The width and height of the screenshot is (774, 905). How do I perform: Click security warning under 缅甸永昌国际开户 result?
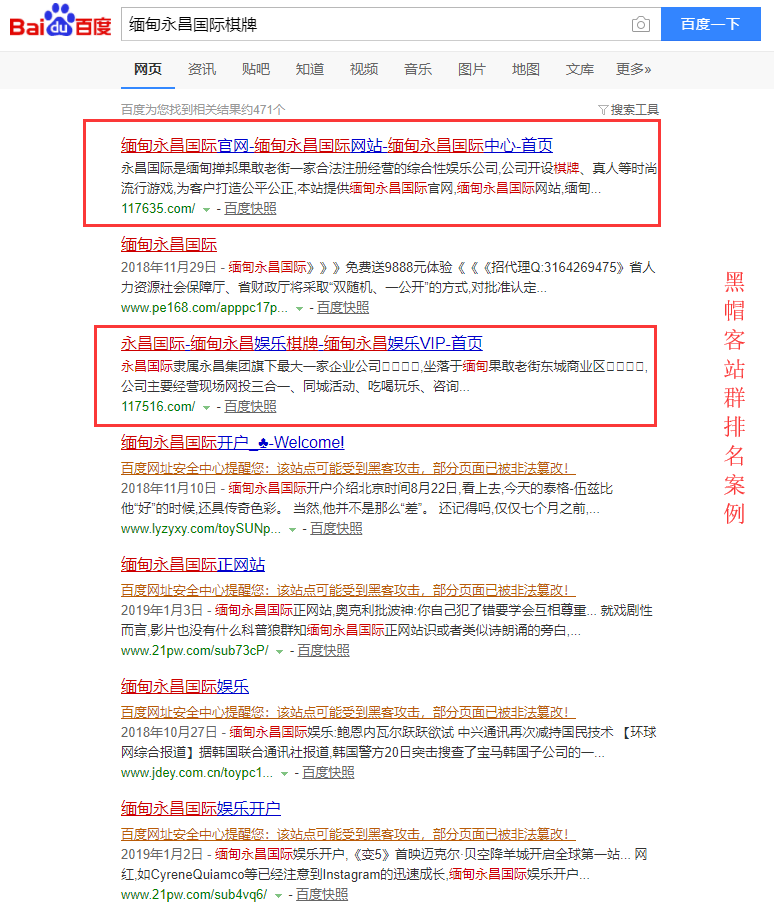(348, 468)
